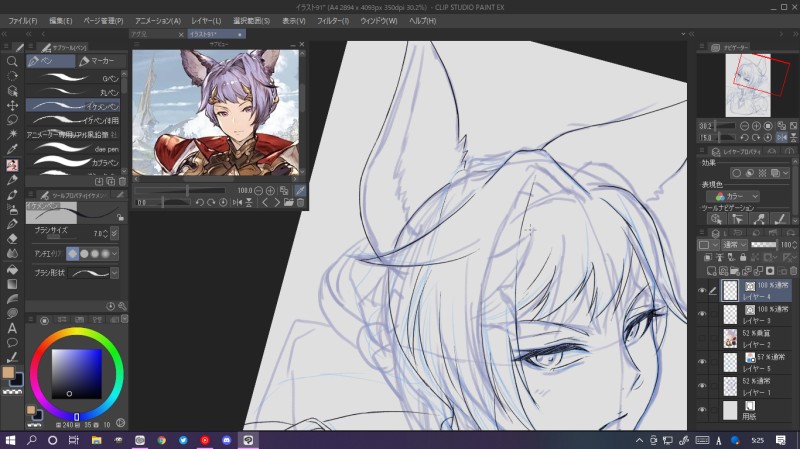
Task: Select the Operation object tool
Action: [12, 91]
